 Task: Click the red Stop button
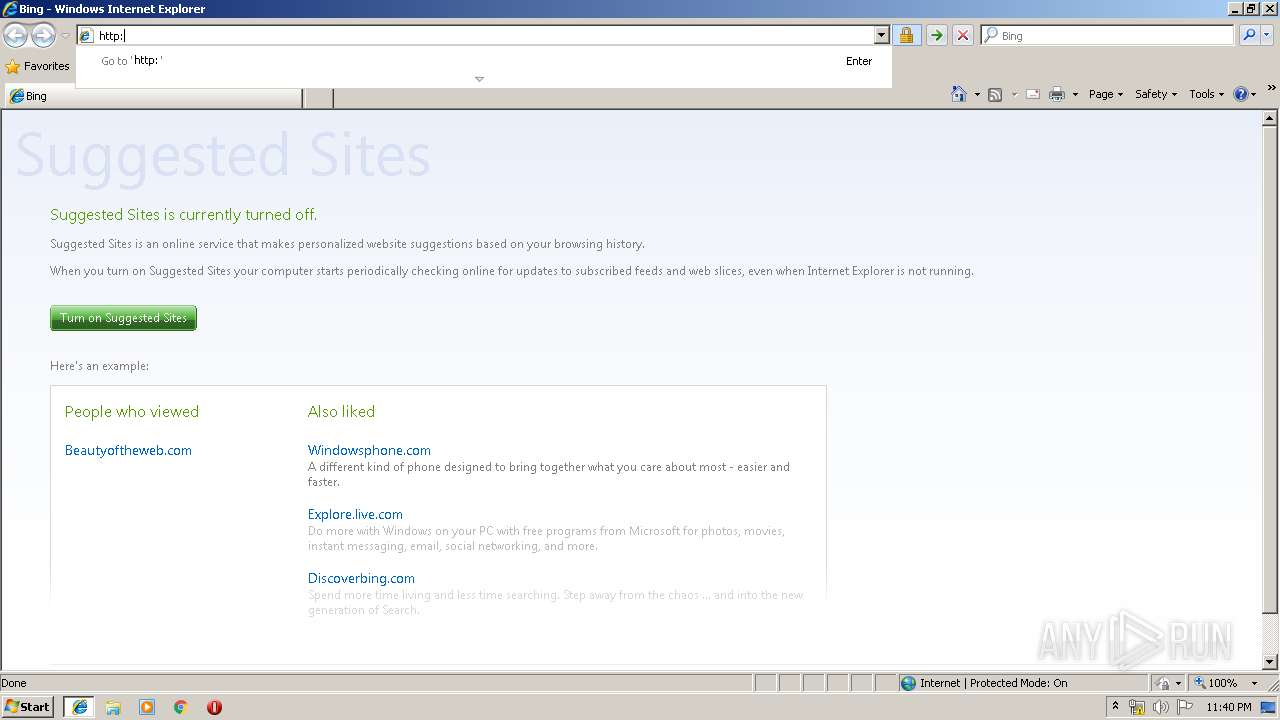point(962,36)
